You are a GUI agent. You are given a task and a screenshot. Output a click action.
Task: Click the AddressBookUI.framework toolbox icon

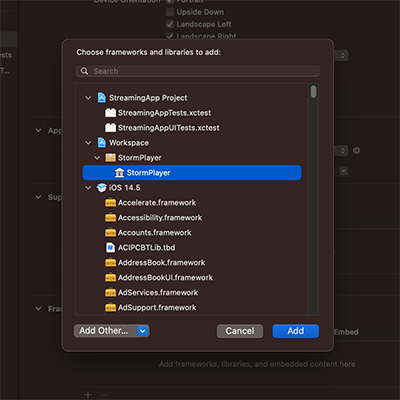(x=110, y=278)
